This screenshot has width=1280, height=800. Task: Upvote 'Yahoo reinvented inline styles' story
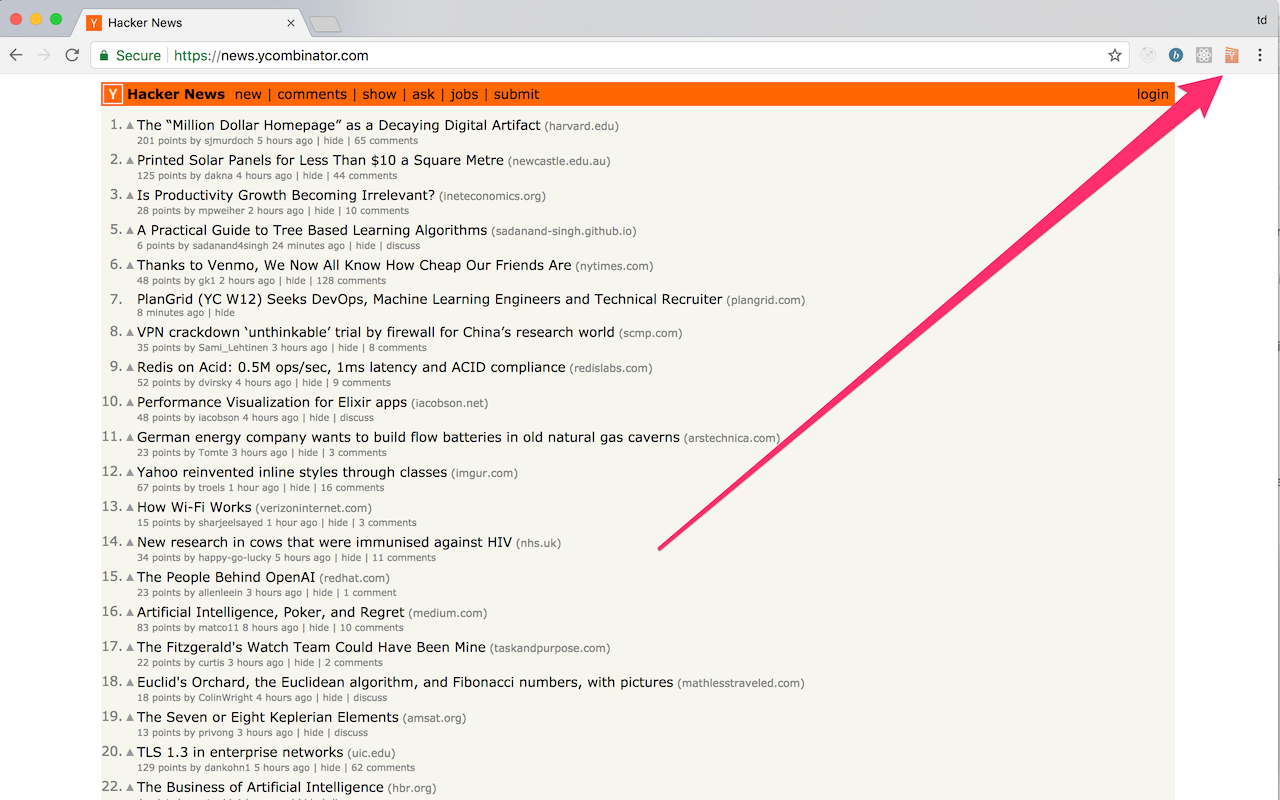tap(130, 473)
